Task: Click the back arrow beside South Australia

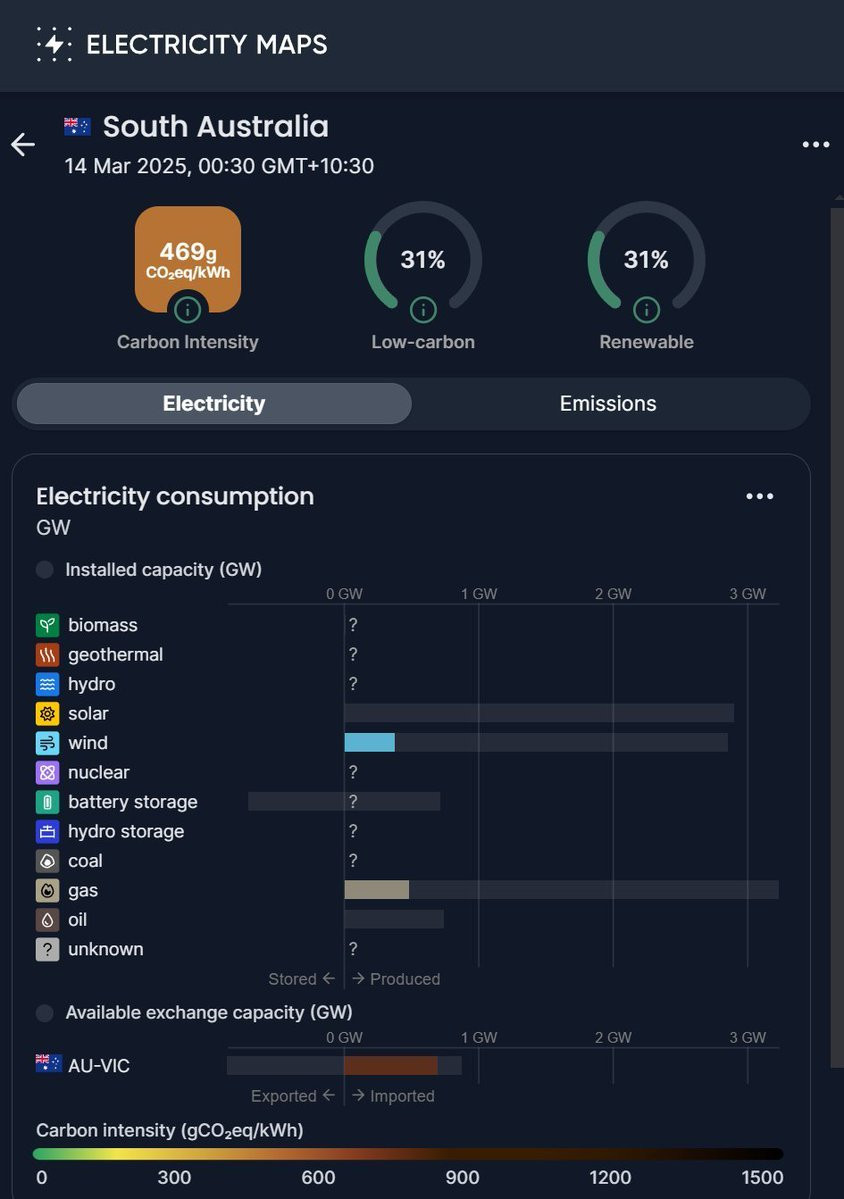Action: pos(23,145)
